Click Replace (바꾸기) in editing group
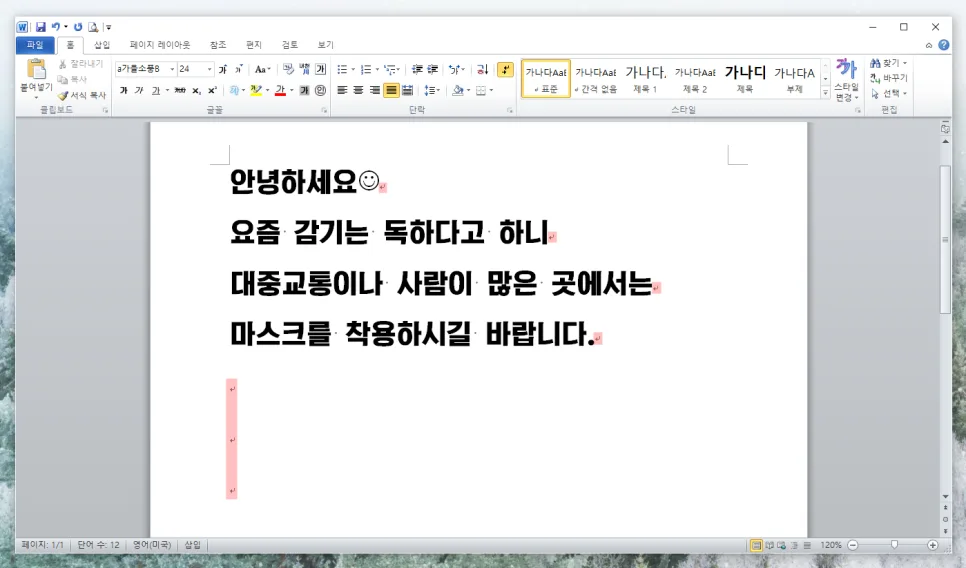The height and width of the screenshot is (568, 966). pos(889,78)
